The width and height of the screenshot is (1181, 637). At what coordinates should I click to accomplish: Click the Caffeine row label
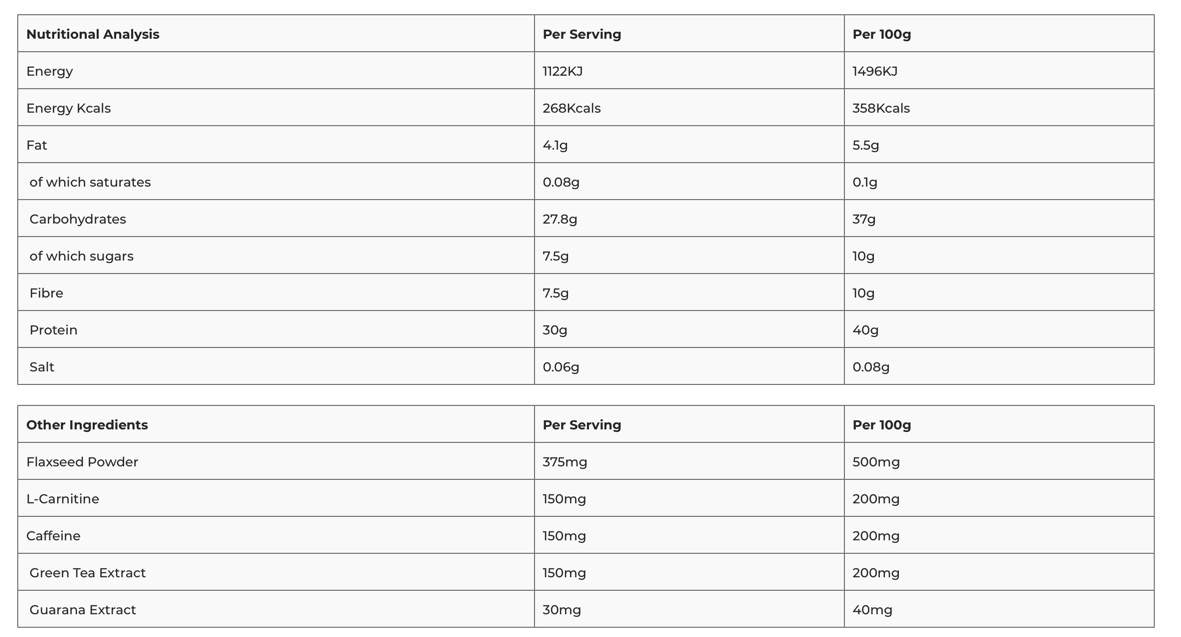pyautogui.click(x=53, y=536)
